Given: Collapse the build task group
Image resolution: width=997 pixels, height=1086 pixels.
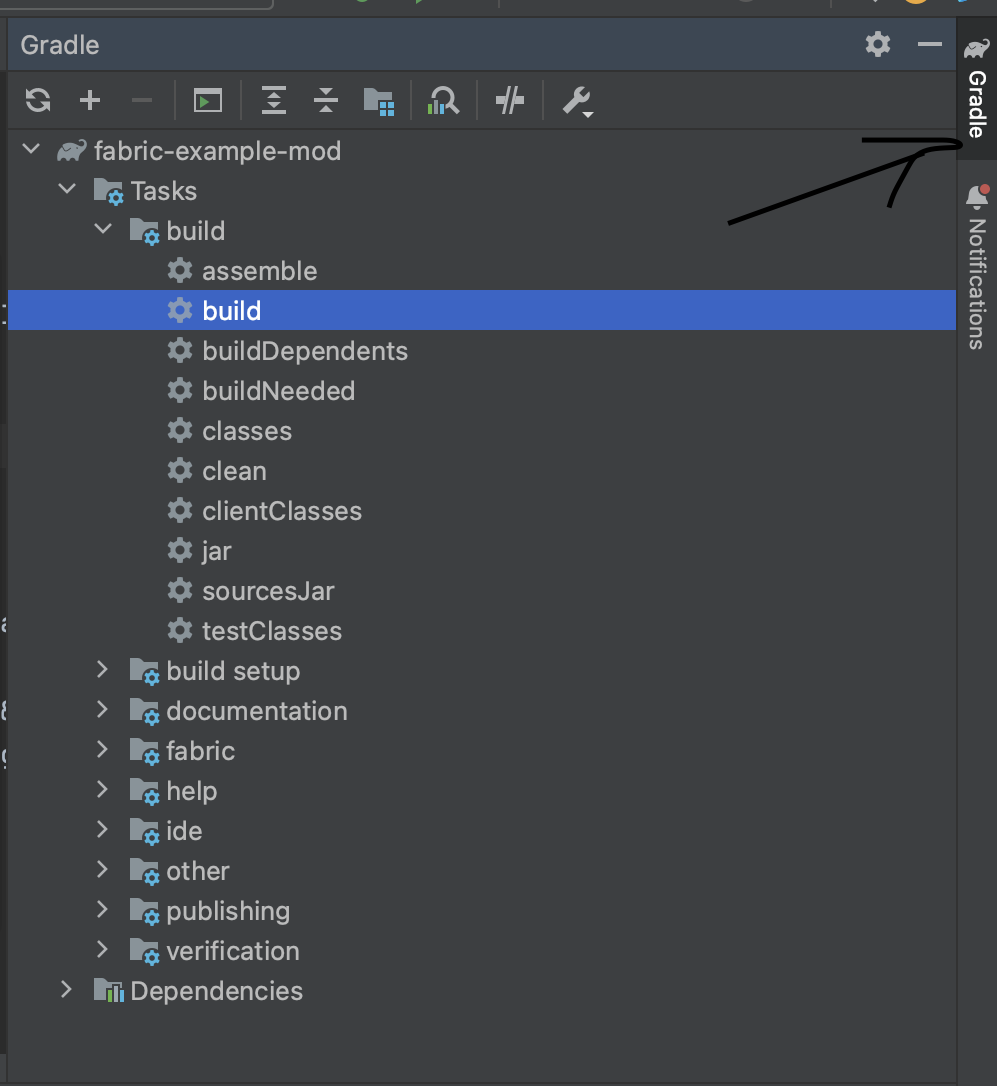Looking at the screenshot, I should click(x=103, y=230).
